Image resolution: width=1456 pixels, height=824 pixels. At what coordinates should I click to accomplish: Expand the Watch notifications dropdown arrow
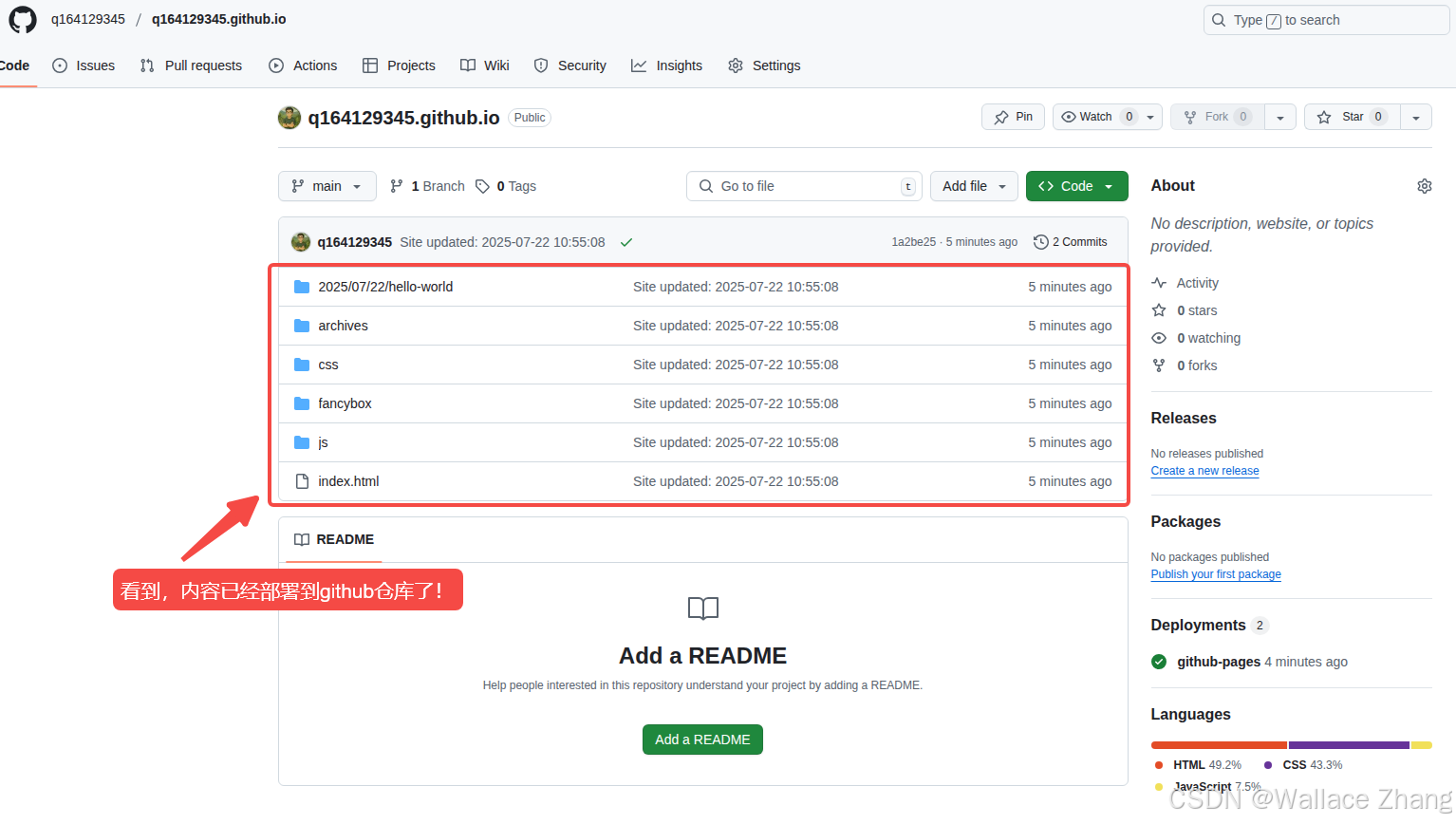coord(1150,117)
